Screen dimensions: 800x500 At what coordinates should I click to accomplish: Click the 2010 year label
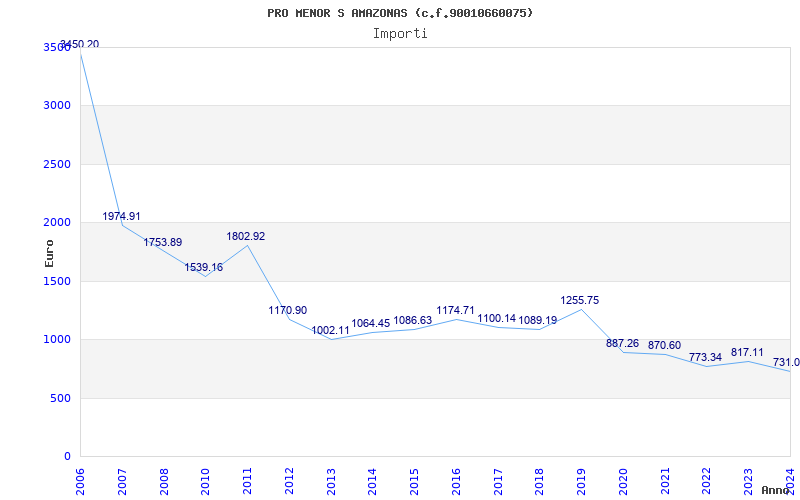coord(205,481)
